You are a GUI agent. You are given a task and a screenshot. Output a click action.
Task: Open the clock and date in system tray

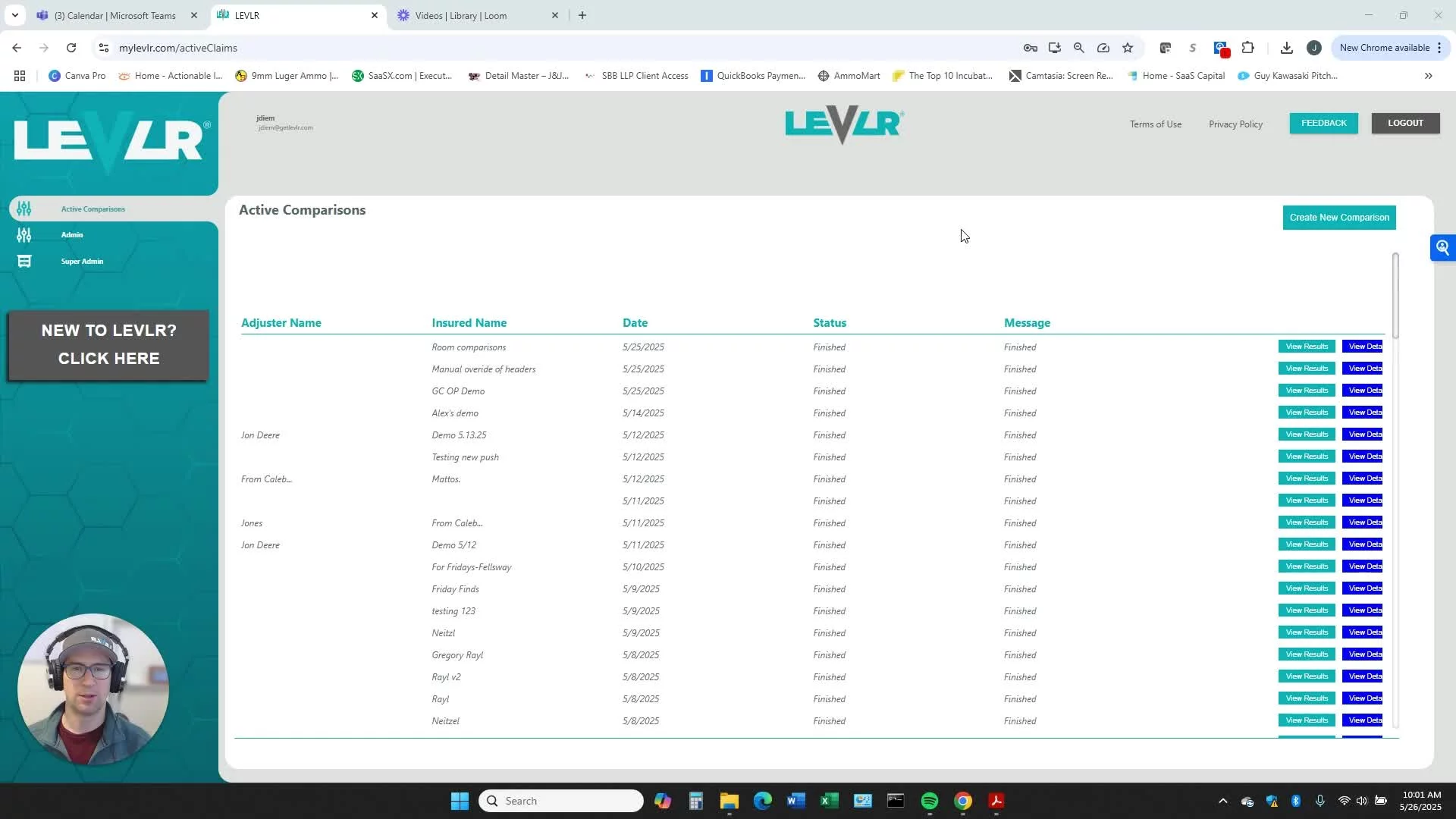point(1421,801)
